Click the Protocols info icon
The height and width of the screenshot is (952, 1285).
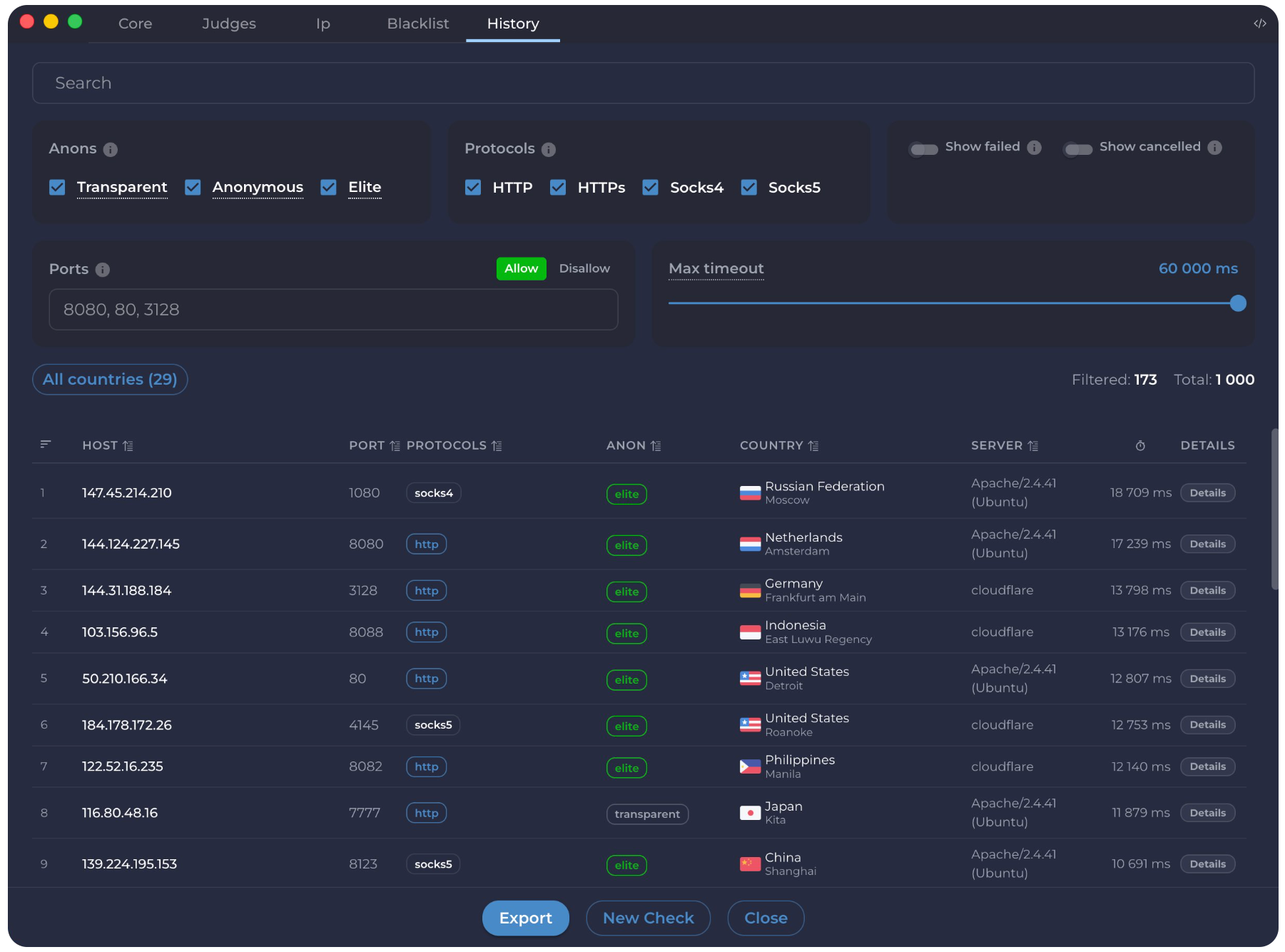coord(548,149)
